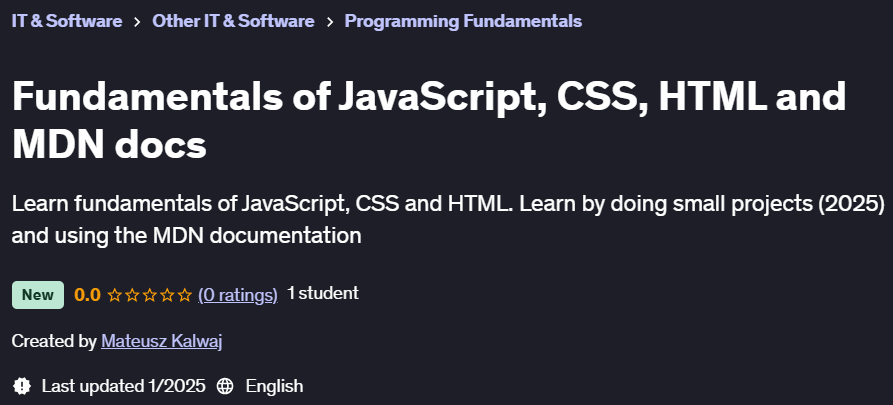Open instructor Mateusz Kalwaj's profile link
This screenshot has width=893, height=405.
tap(161, 341)
